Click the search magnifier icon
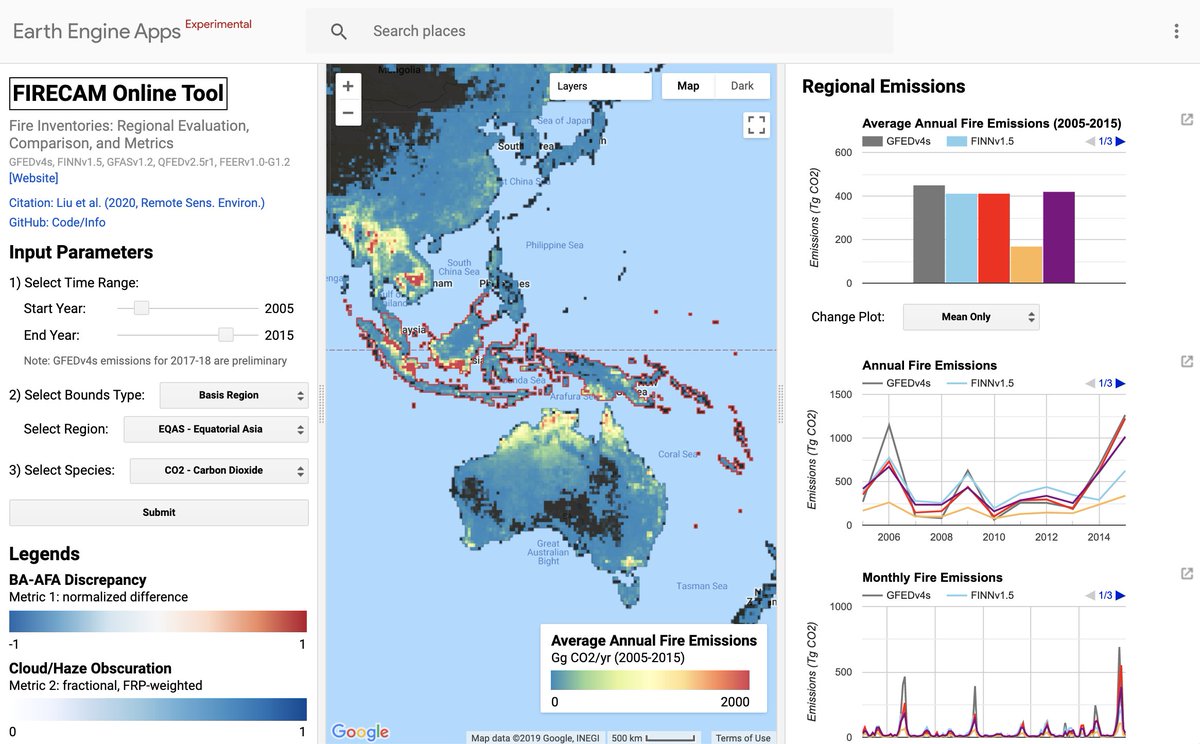This screenshot has height=744, width=1200. tap(339, 31)
